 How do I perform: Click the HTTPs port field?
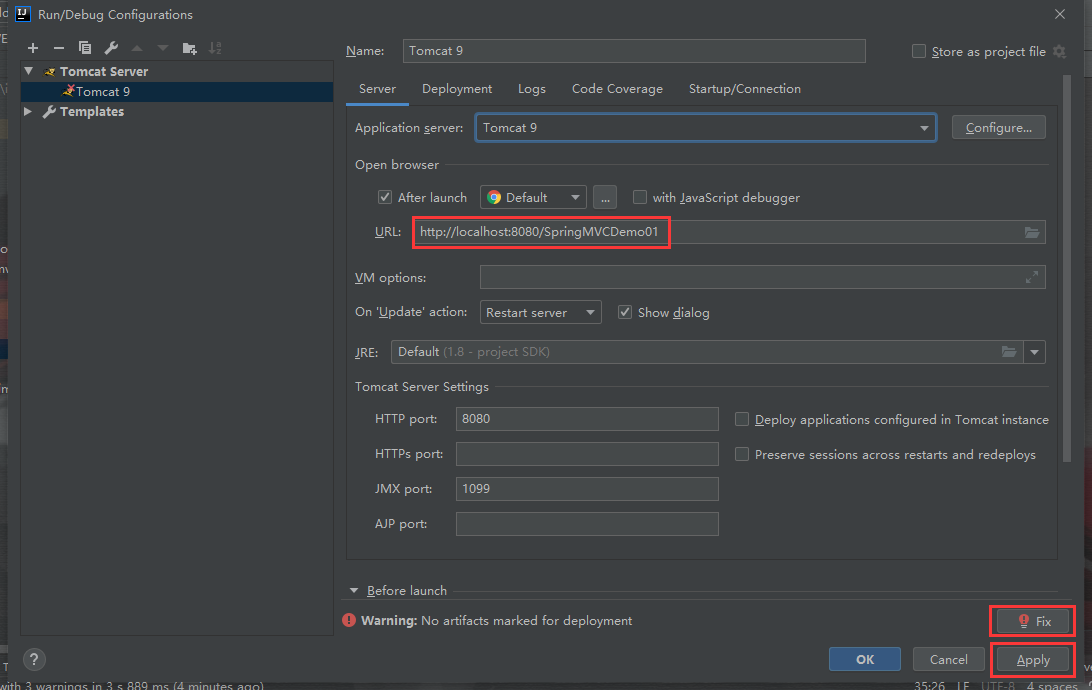(587, 454)
